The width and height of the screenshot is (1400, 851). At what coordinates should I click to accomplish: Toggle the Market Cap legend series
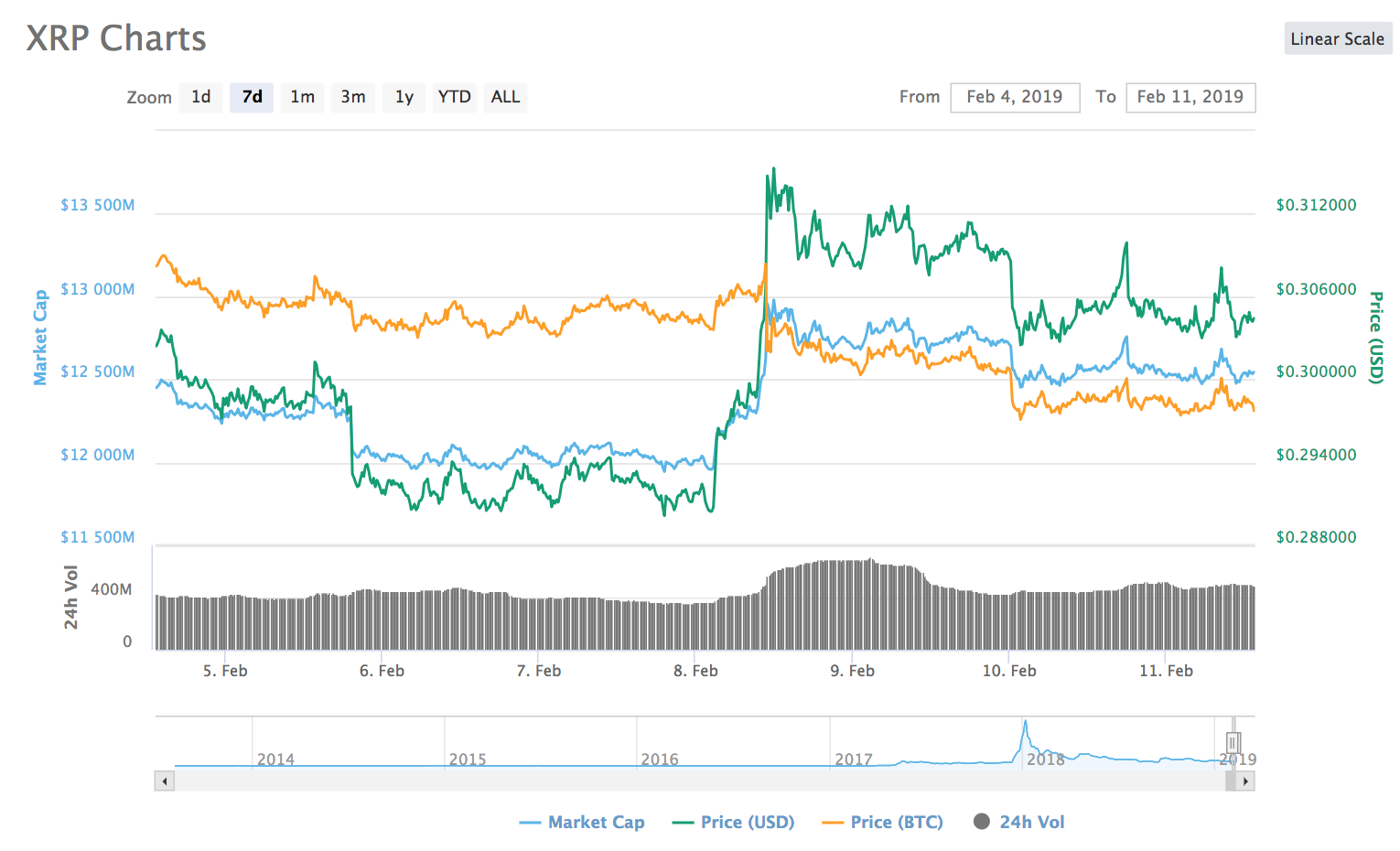582,822
